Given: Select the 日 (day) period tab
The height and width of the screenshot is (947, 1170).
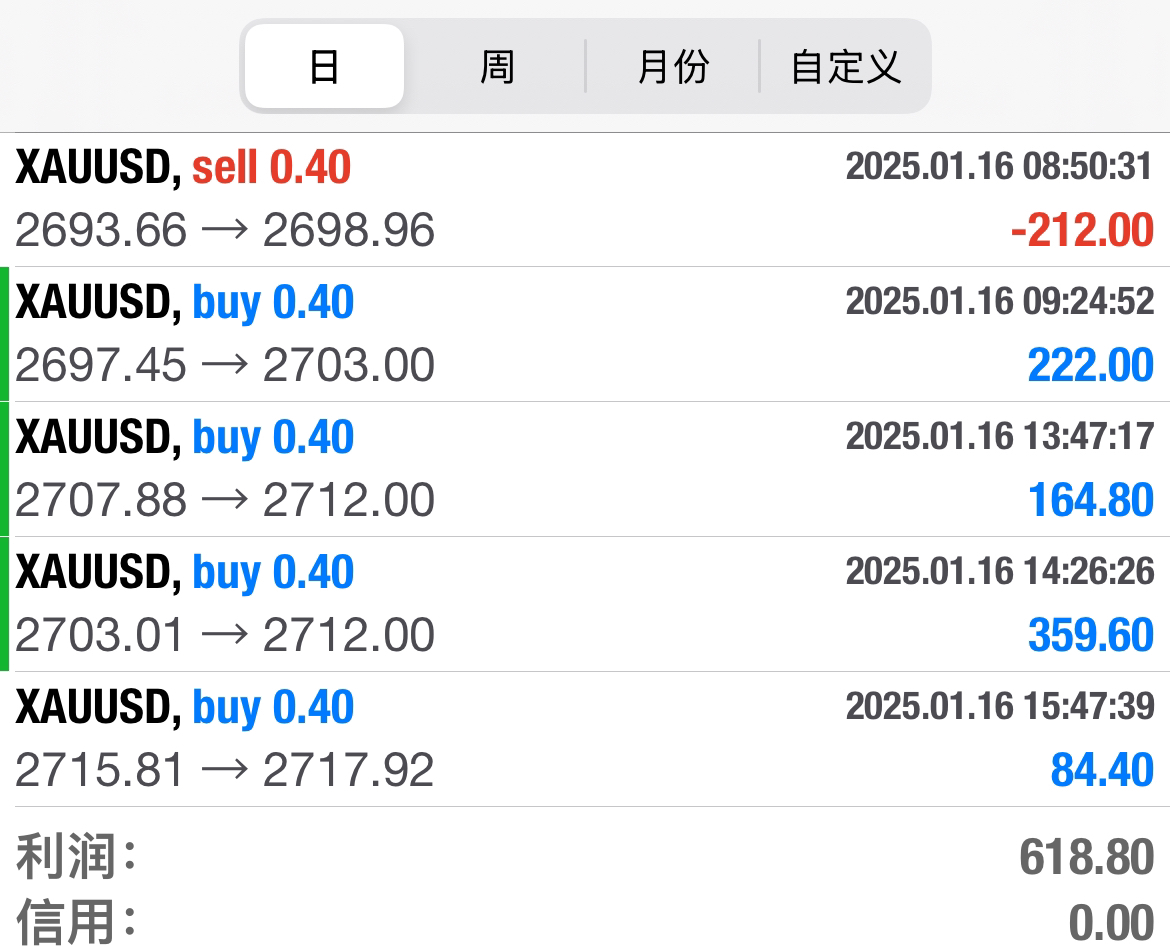Looking at the screenshot, I should (x=324, y=67).
